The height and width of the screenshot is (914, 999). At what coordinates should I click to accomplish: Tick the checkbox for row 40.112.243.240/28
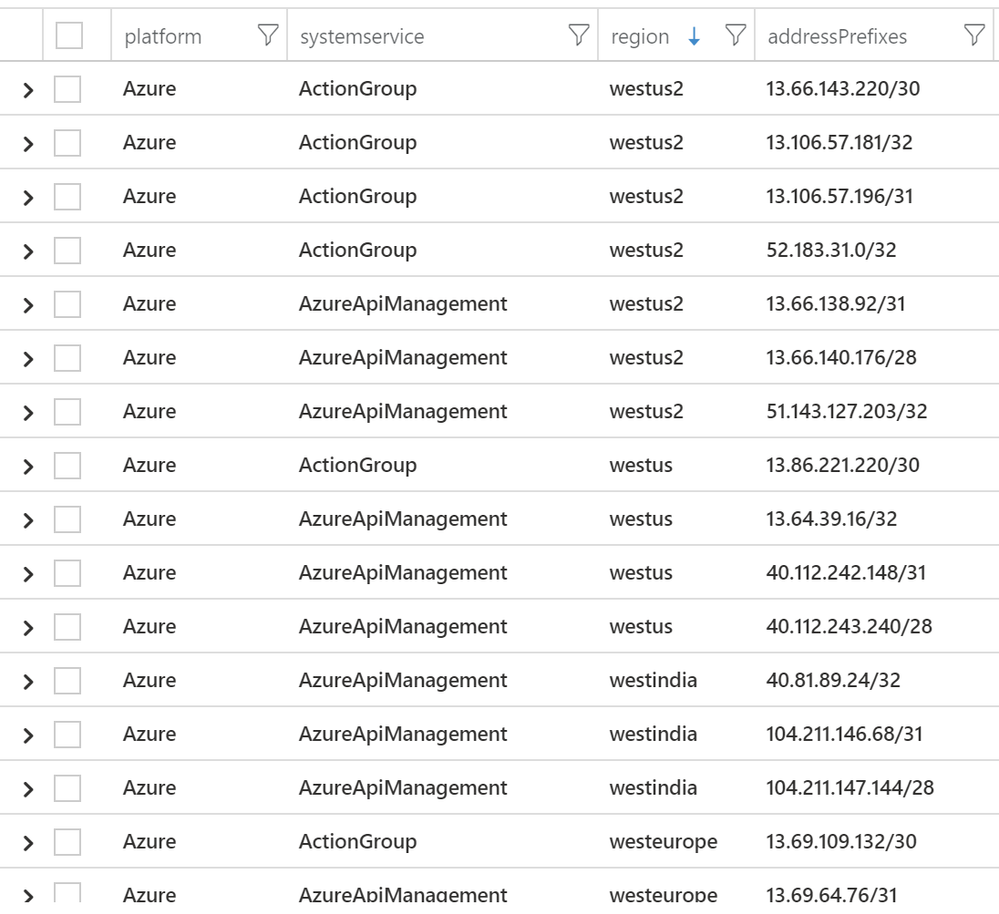(68, 627)
